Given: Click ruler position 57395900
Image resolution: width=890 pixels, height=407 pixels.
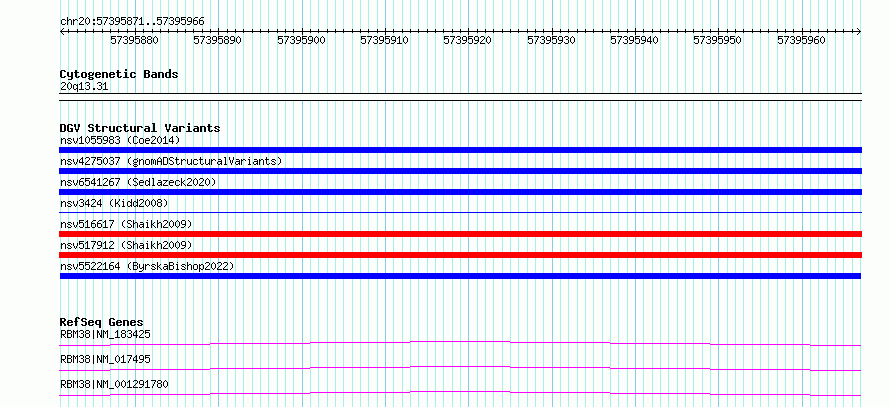Looking at the screenshot, I should (x=301, y=40).
